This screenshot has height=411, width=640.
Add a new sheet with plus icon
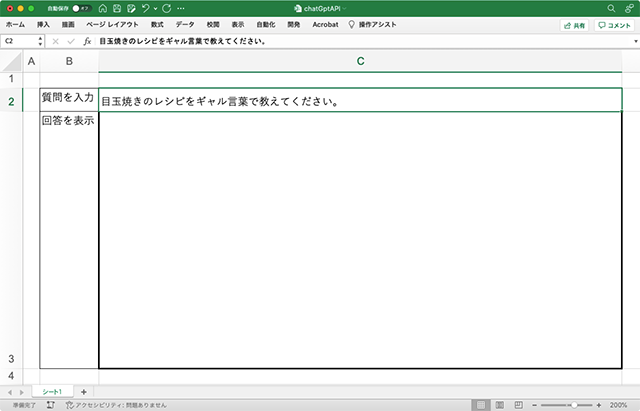pos(83,391)
